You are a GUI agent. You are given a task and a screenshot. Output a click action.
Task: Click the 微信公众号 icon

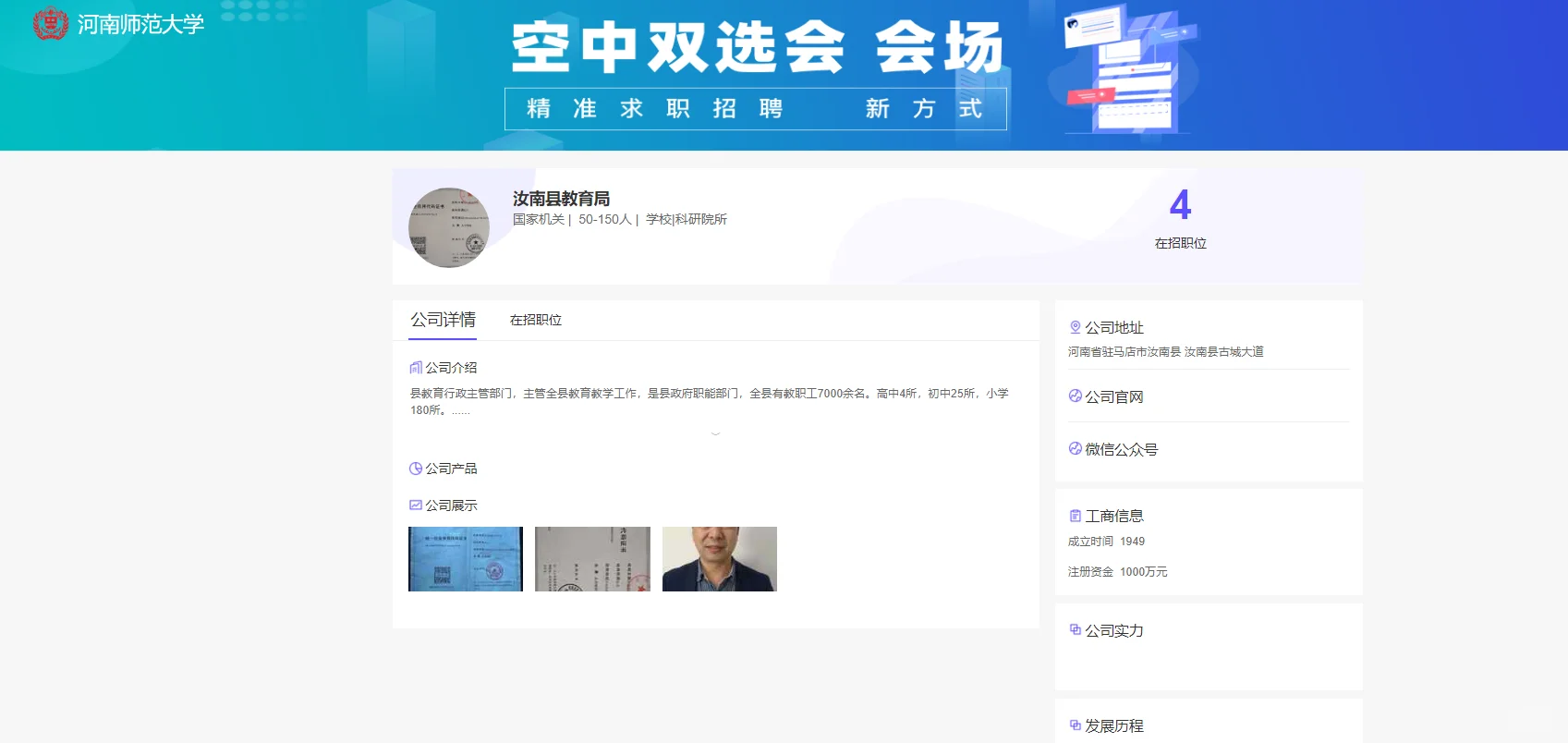pos(1076,449)
